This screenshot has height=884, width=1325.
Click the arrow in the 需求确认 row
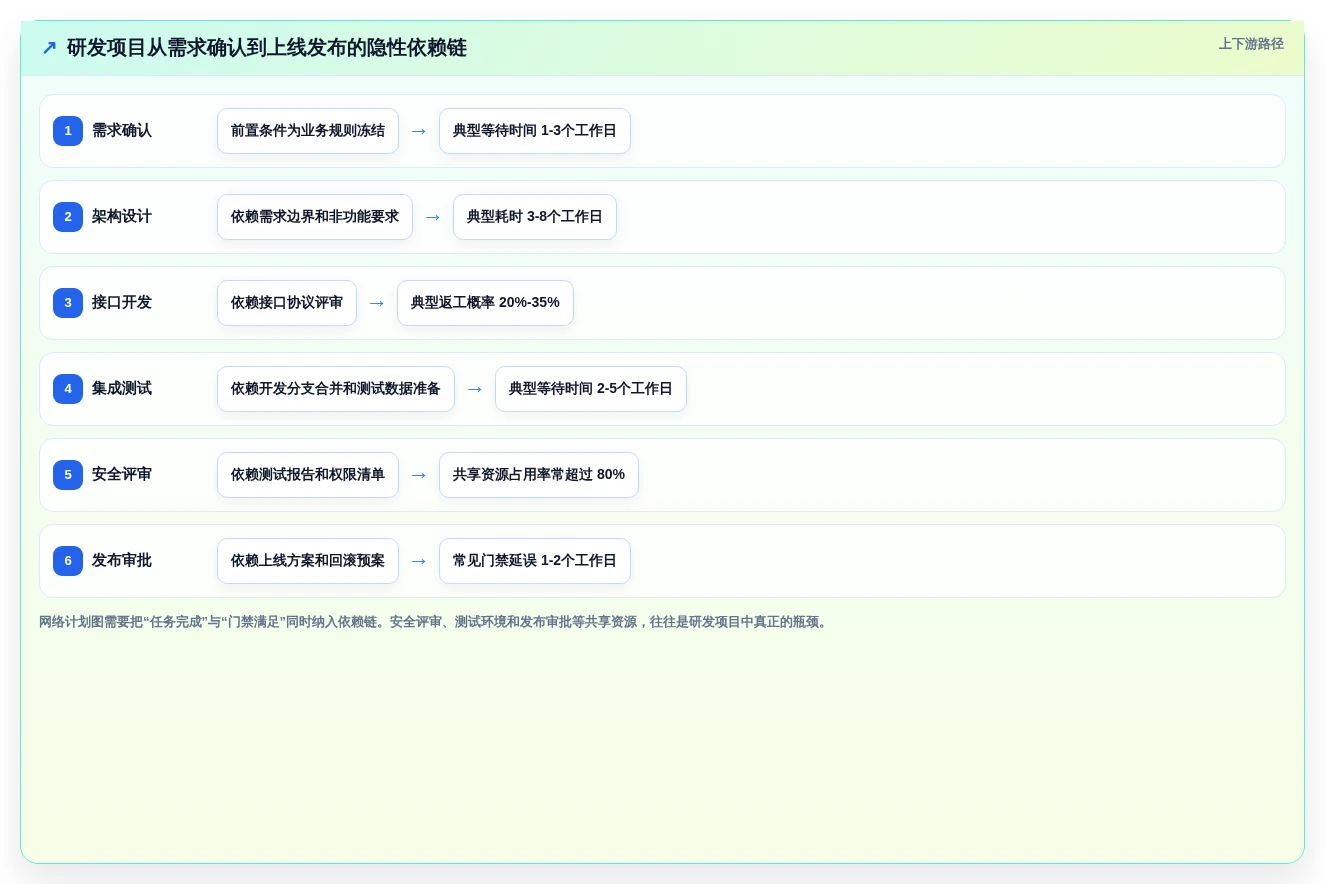[419, 131]
